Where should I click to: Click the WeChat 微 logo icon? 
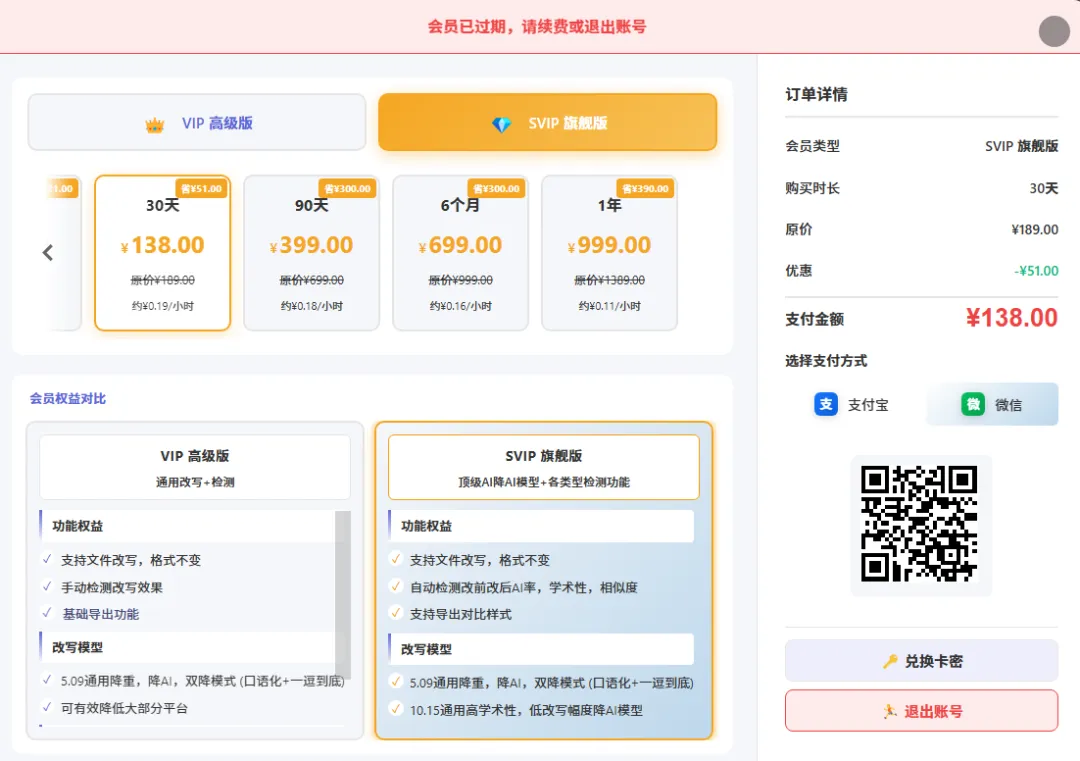point(973,404)
